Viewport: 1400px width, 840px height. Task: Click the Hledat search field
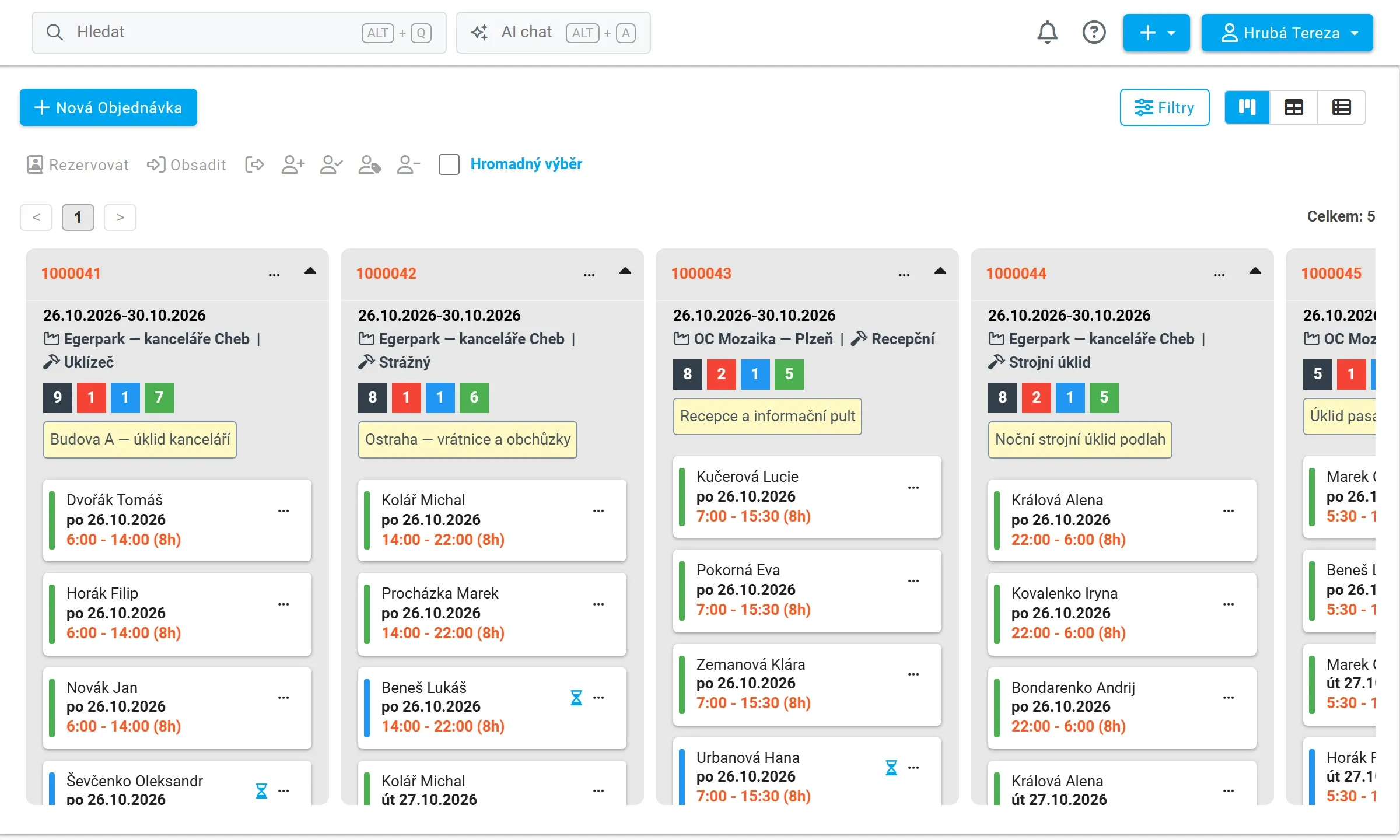coord(239,33)
